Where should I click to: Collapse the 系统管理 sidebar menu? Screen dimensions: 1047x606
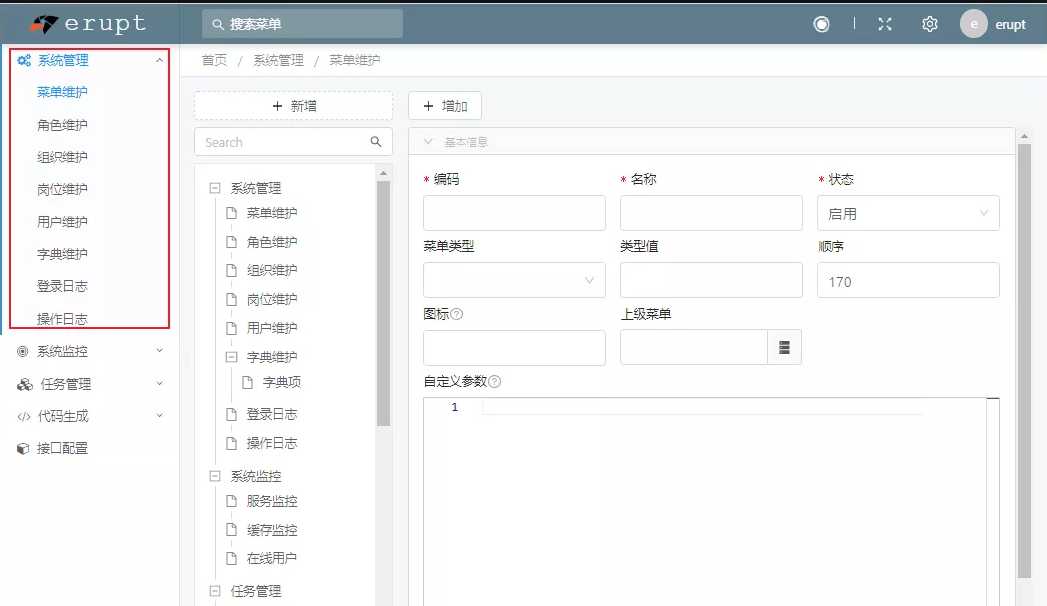(x=159, y=60)
